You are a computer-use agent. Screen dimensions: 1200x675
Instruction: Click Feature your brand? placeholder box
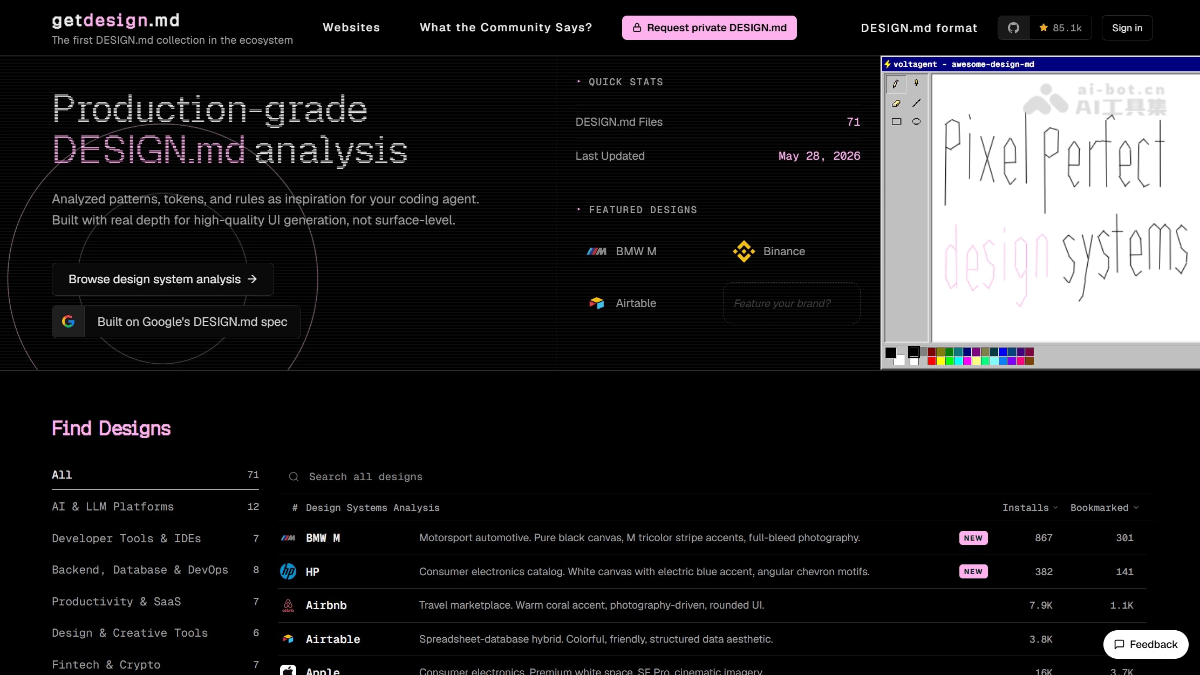pos(791,303)
